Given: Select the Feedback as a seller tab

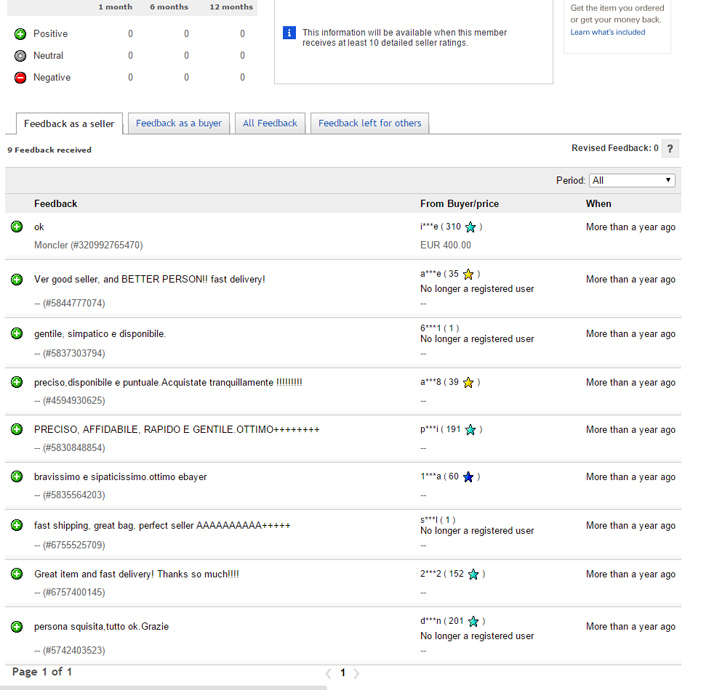Looking at the screenshot, I should pyautogui.click(x=69, y=124).
